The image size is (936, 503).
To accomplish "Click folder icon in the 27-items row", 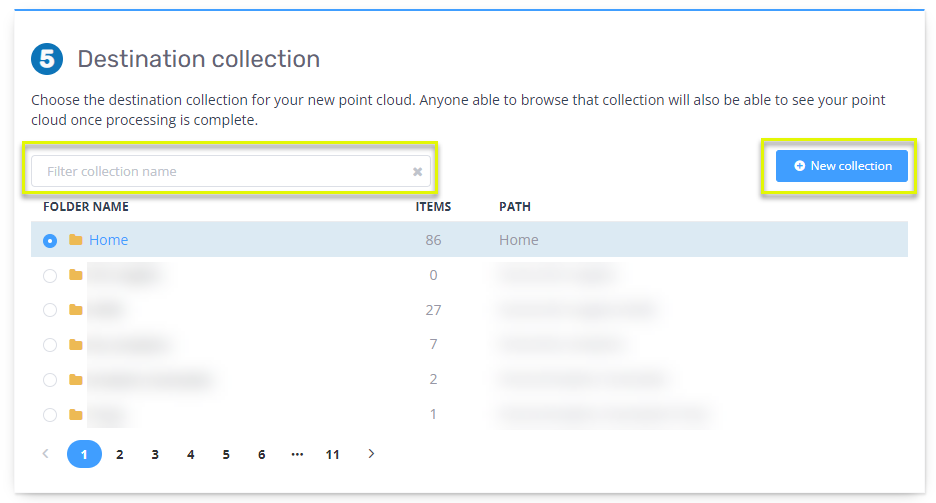I will 75,310.
